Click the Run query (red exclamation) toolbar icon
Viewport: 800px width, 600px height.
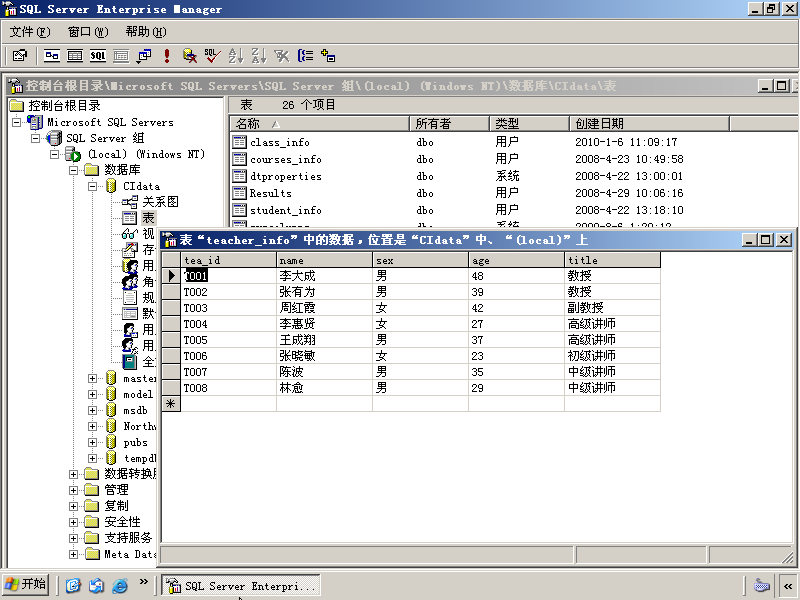tap(167, 56)
